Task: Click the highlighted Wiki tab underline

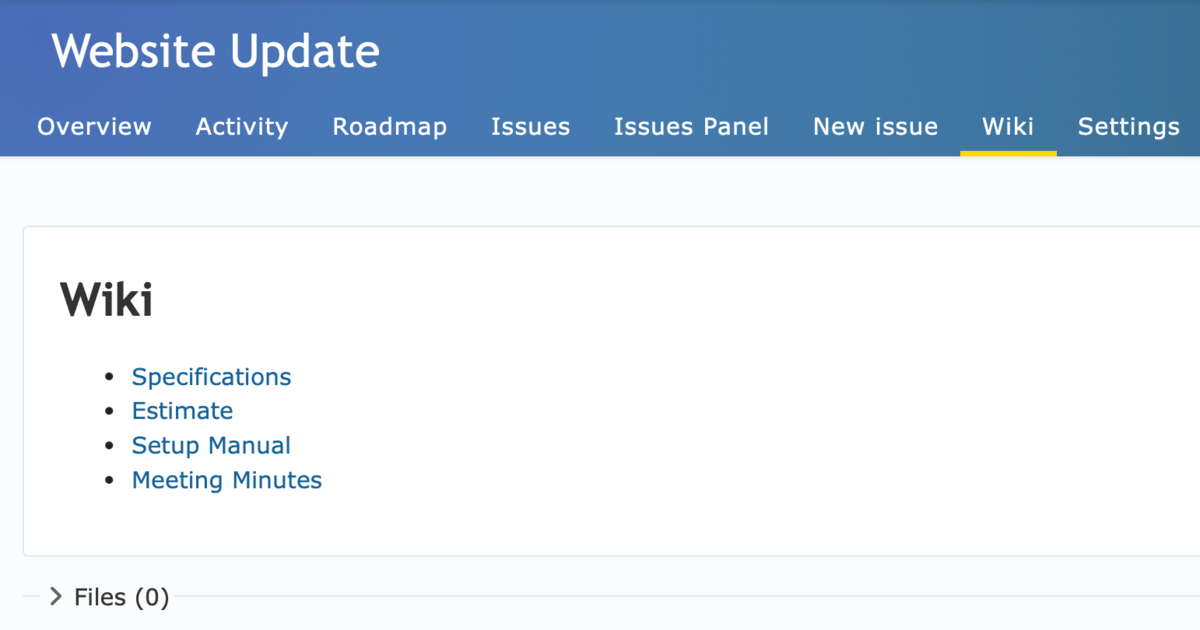Action: coord(1008,151)
